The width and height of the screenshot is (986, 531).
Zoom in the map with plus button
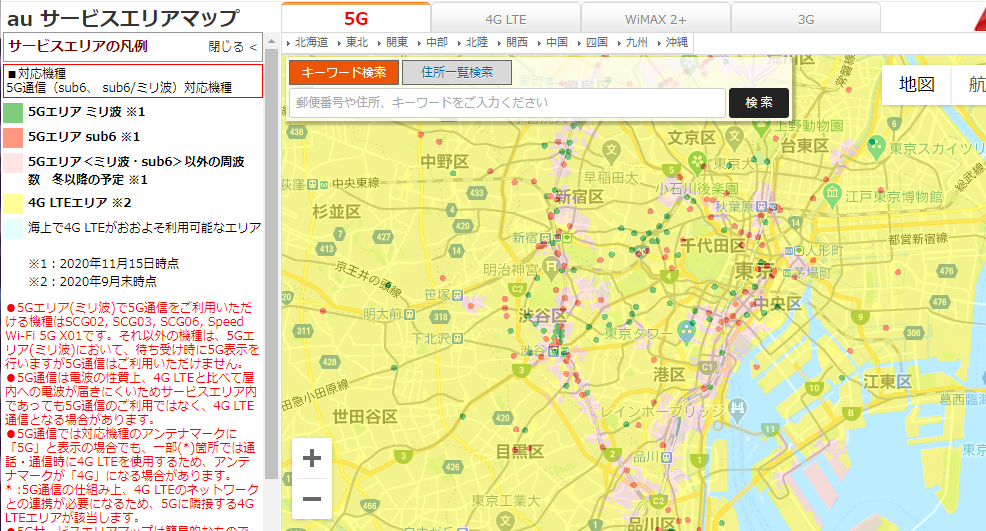pos(312,458)
